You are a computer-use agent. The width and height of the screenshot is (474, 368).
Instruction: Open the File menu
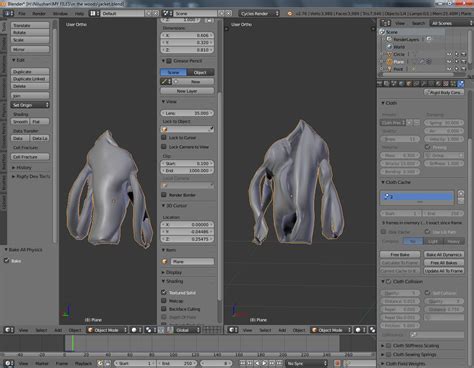[x=22, y=14]
